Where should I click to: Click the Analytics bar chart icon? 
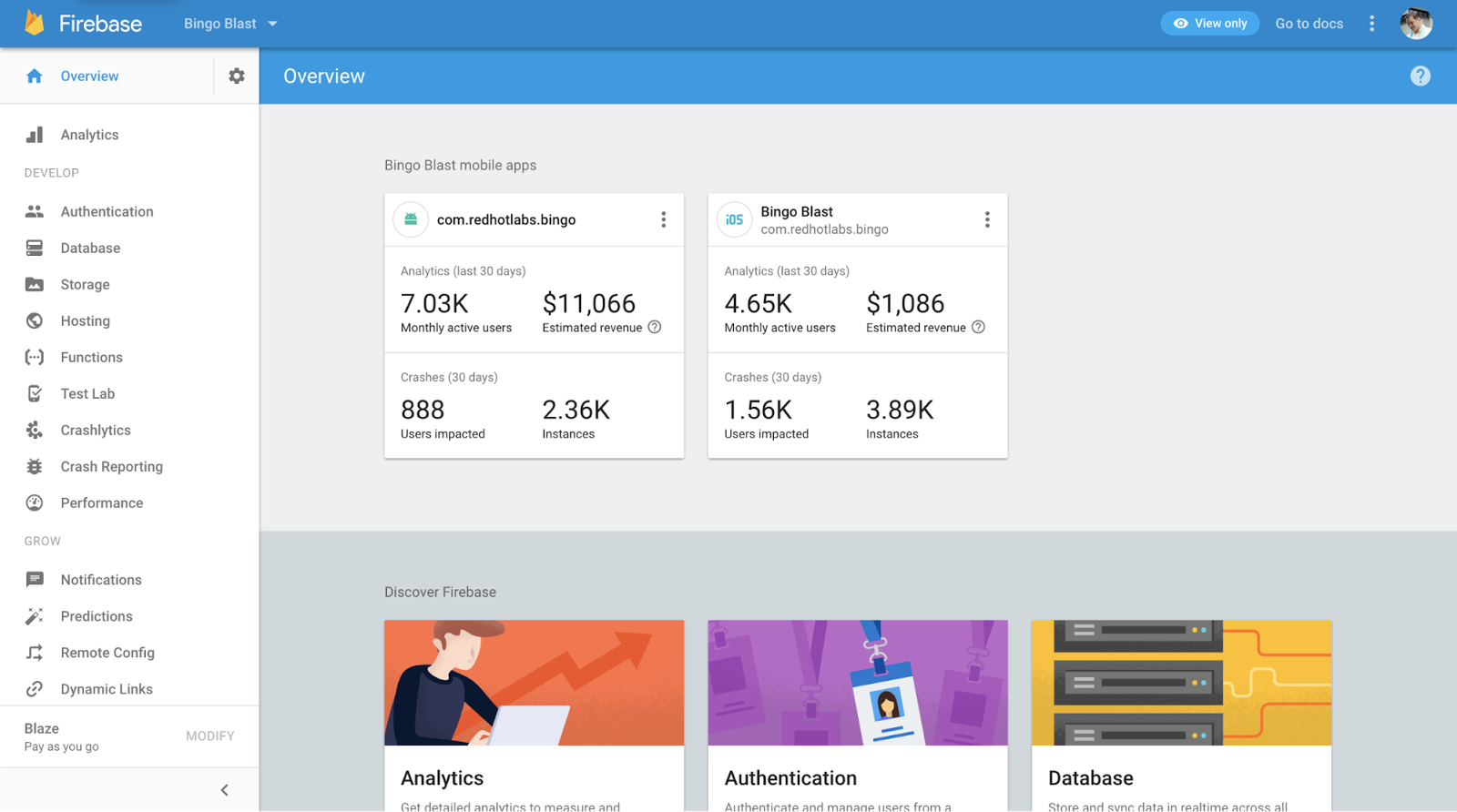(x=35, y=135)
